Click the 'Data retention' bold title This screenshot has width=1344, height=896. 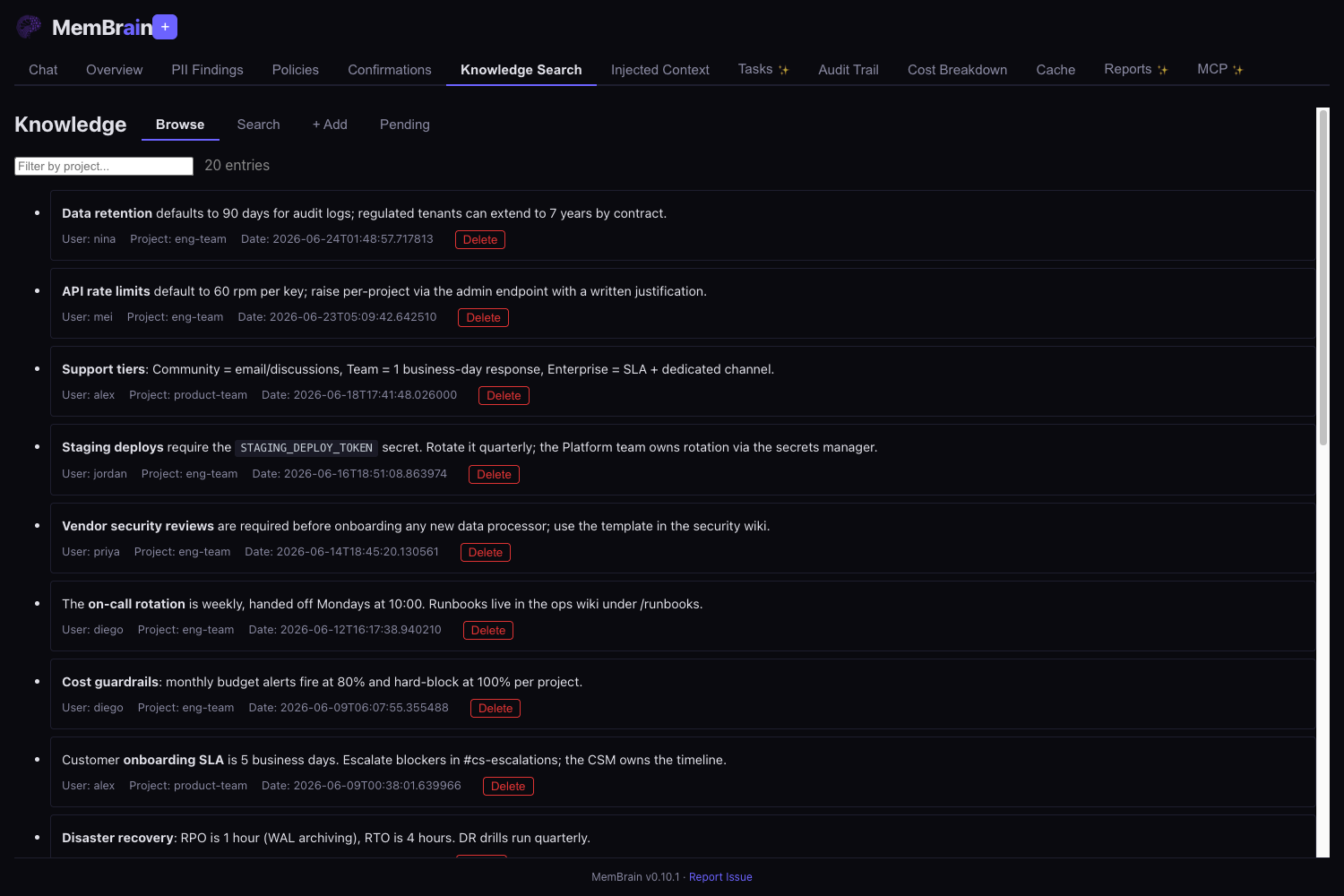(x=107, y=213)
